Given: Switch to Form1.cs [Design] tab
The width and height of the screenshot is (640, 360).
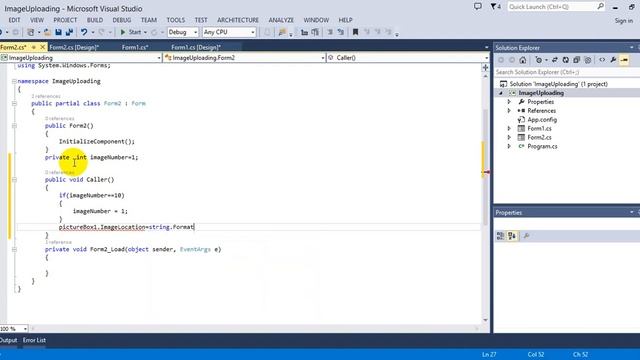Looking at the screenshot, I should [196, 47].
